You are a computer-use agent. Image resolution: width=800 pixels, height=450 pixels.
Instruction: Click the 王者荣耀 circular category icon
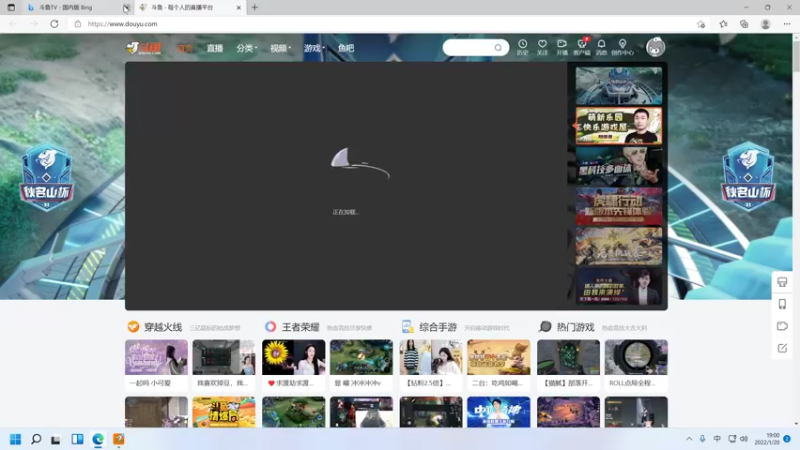point(270,327)
